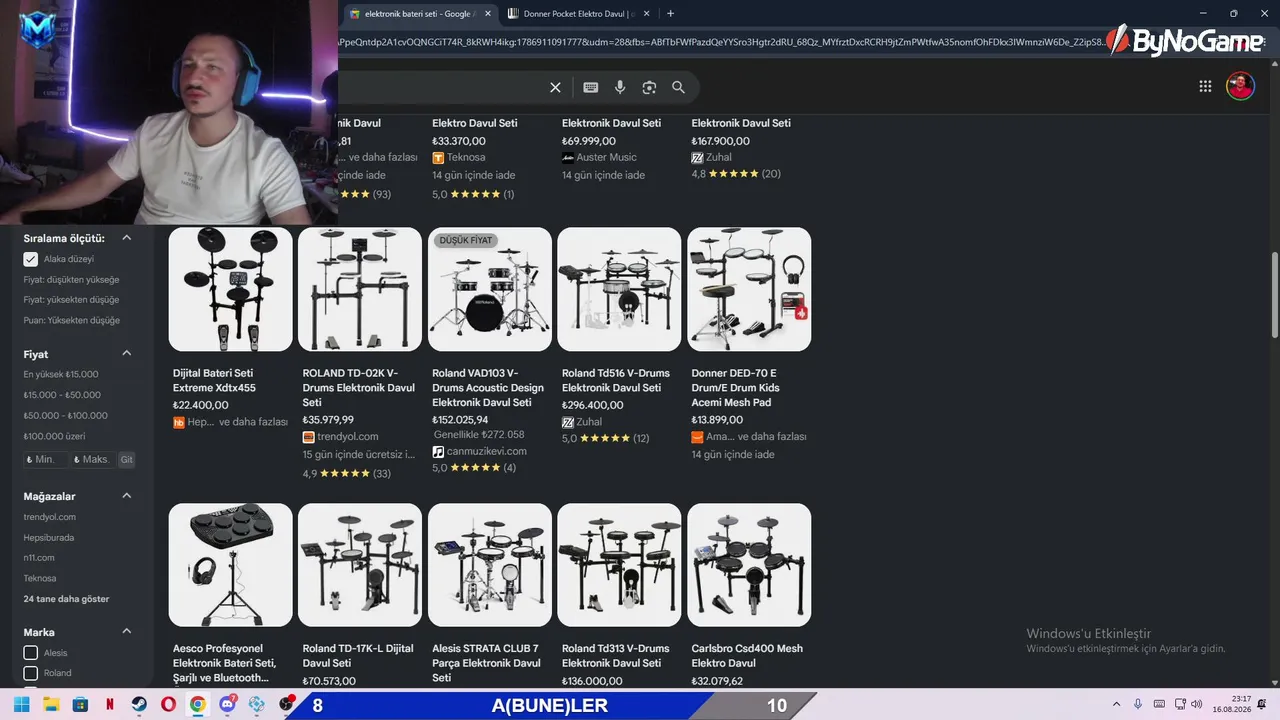Search by image with the Lens icon
Image resolution: width=1280 pixels, height=720 pixels.
click(649, 87)
